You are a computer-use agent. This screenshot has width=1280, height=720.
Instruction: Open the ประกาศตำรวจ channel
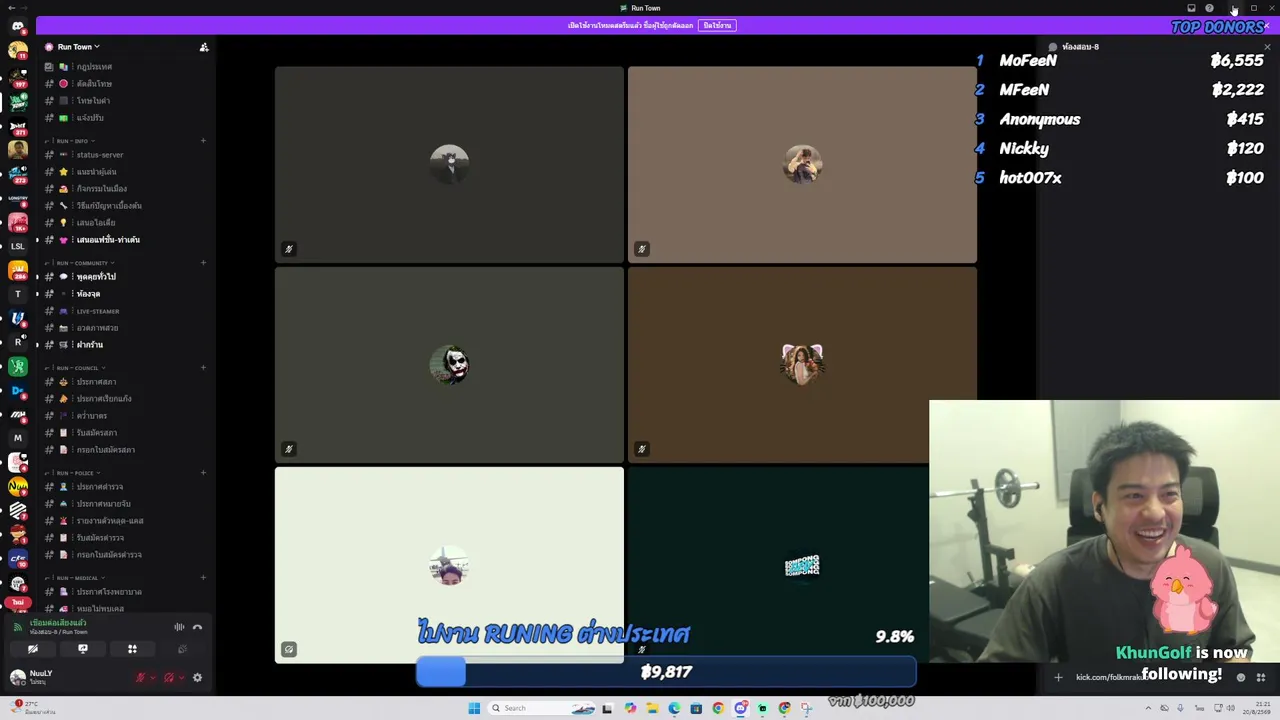tap(124, 487)
